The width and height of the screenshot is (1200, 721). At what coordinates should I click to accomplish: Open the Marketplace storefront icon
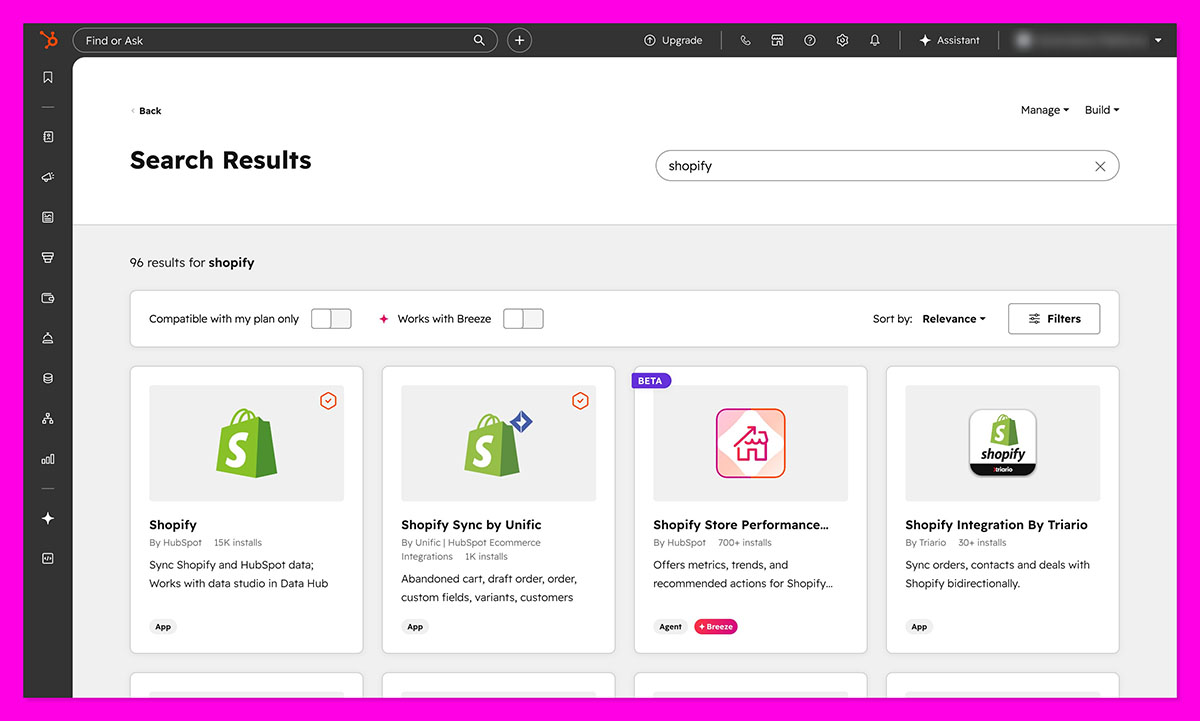[777, 40]
